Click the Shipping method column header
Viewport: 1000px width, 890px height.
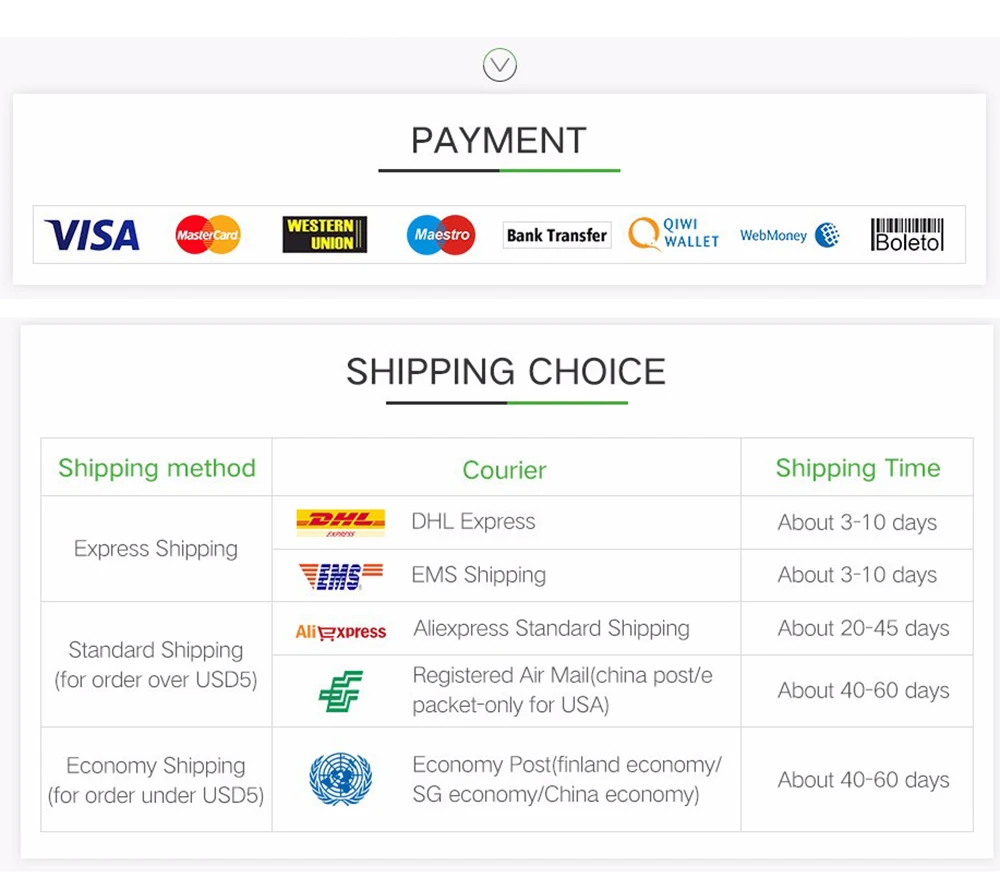[x=157, y=469]
